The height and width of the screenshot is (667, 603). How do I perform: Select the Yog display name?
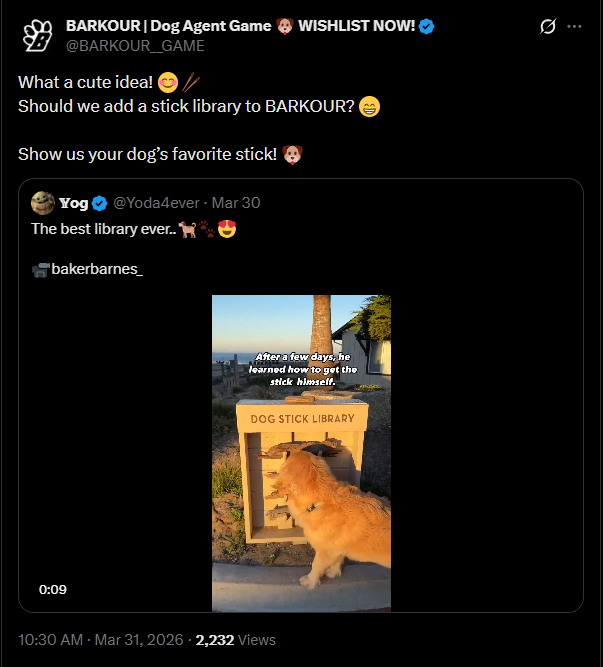73,203
